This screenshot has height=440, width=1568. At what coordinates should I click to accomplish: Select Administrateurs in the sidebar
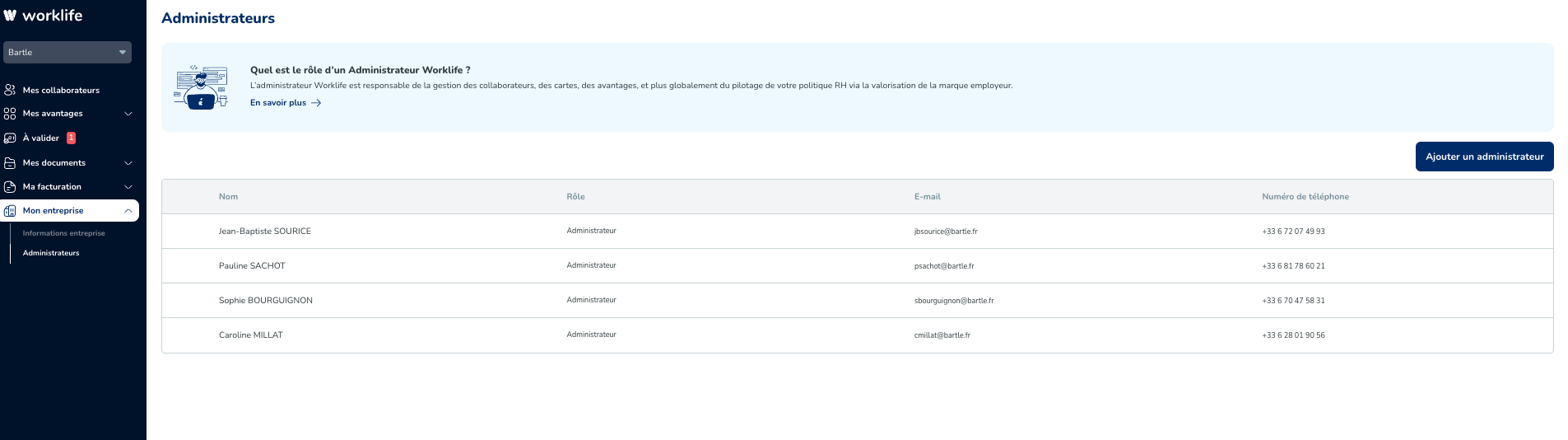pyautogui.click(x=51, y=253)
